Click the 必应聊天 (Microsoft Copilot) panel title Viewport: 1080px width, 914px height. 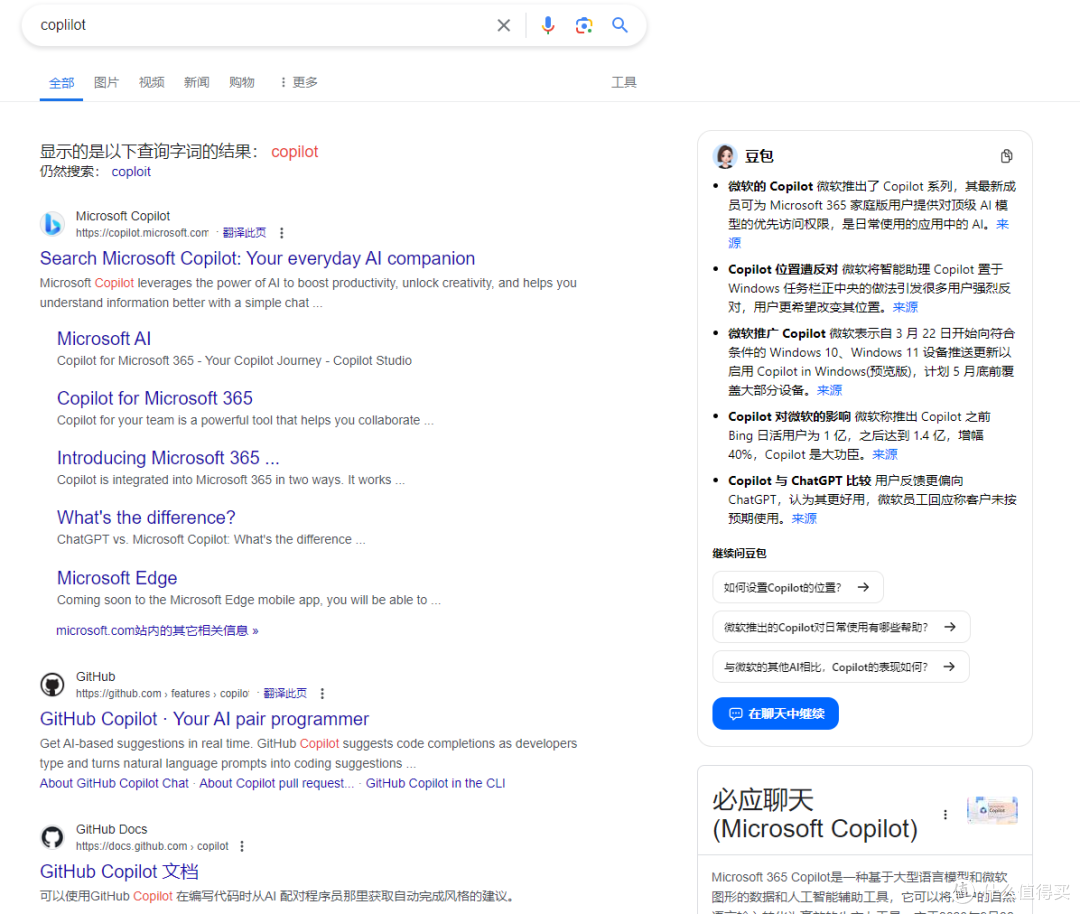pos(815,815)
